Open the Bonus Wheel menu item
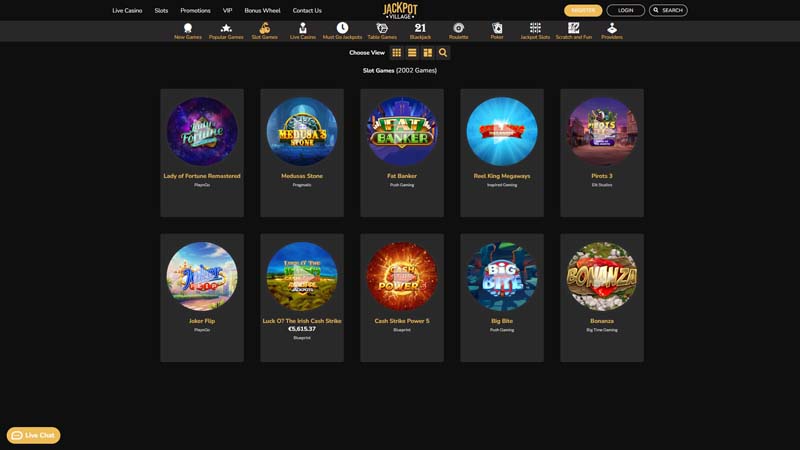The width and height of the screenshot is (800, 450). point(262,10)
